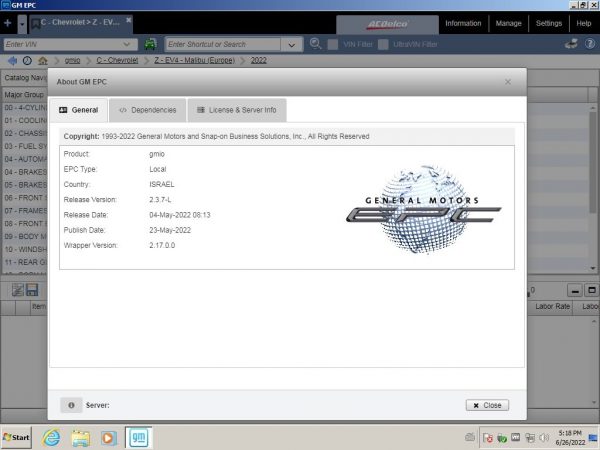The height and width of the screenshot is (450, 600).
Task: Click the release version value 2.3.7-L
Action: 160,200
